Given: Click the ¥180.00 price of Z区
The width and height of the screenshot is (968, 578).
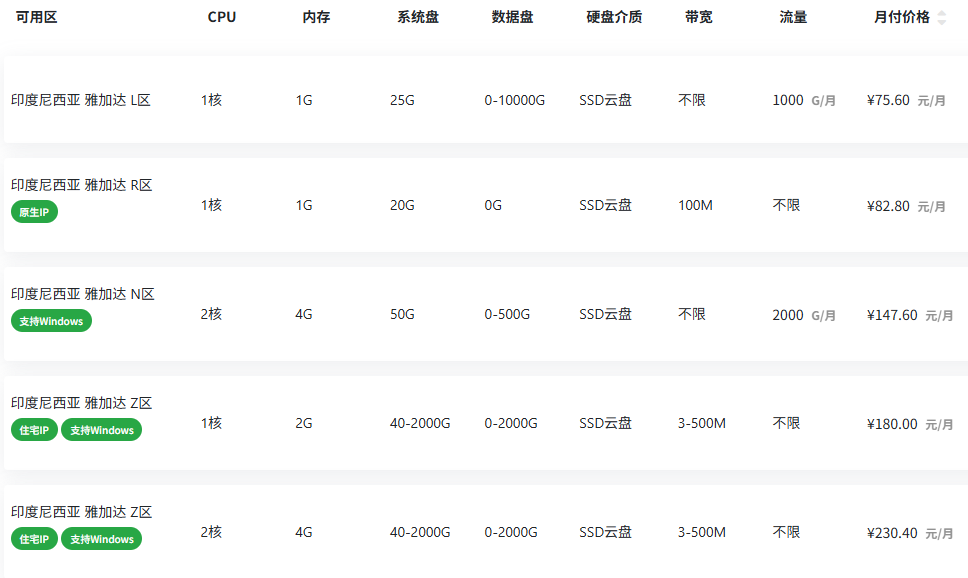Looking at the screenshot, I should [892, 424].
